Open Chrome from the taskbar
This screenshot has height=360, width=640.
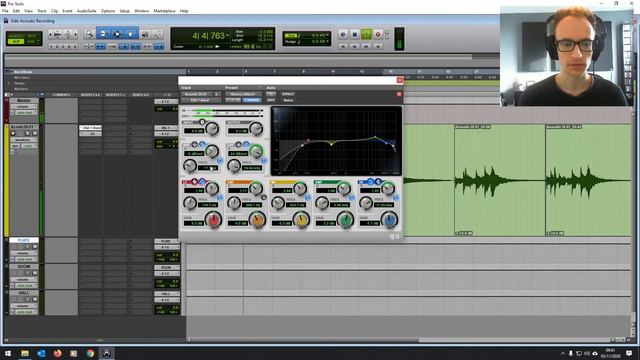click(x=90, y=353)
